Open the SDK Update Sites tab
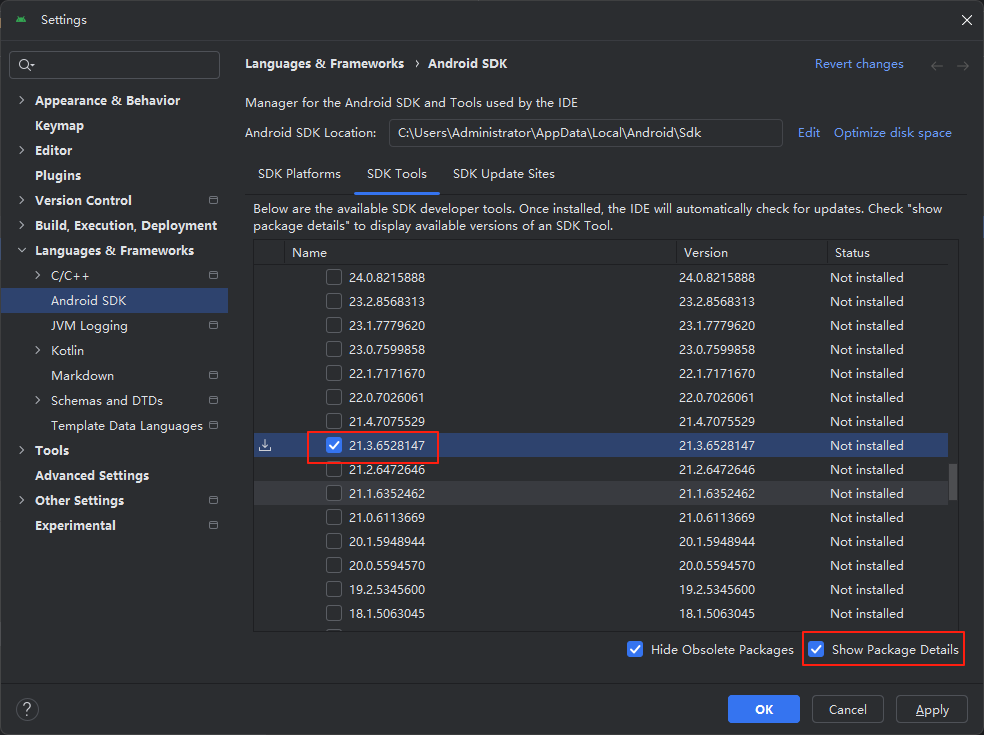The height and width of the screenshot is (735, 984). coord(504,174)
